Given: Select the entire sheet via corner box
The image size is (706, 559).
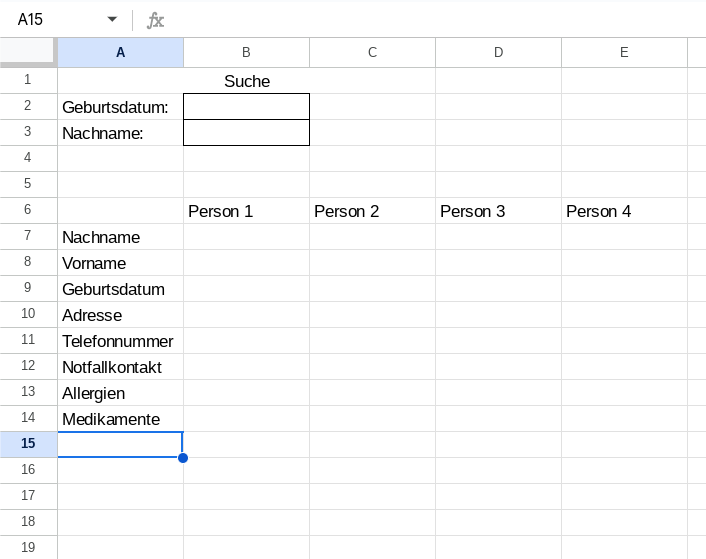Looking at the screenshot, I should pyautogui.click(x=28, y=52).
